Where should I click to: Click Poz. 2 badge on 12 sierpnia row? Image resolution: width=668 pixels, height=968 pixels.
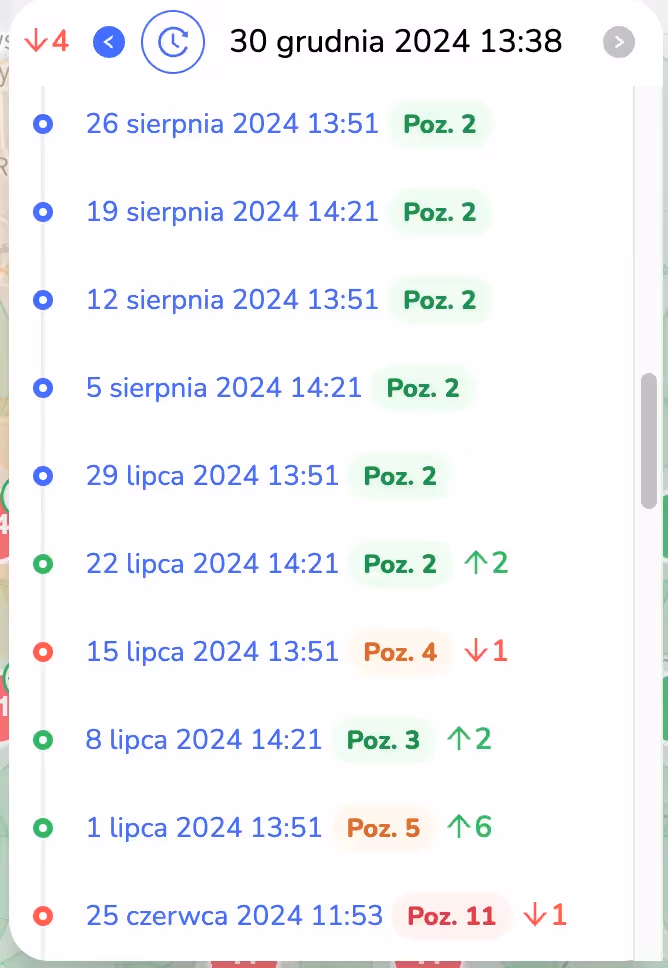pos(440,300)
